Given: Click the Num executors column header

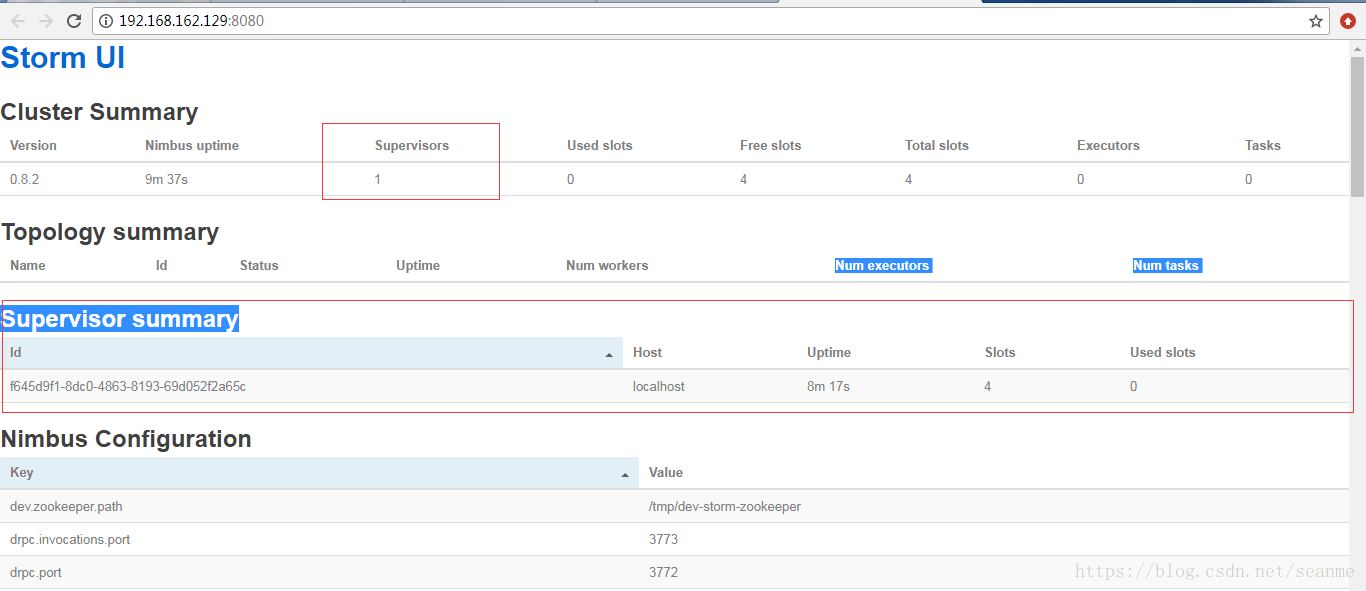Looking at the screenshot, I should [x=883, y=266].
